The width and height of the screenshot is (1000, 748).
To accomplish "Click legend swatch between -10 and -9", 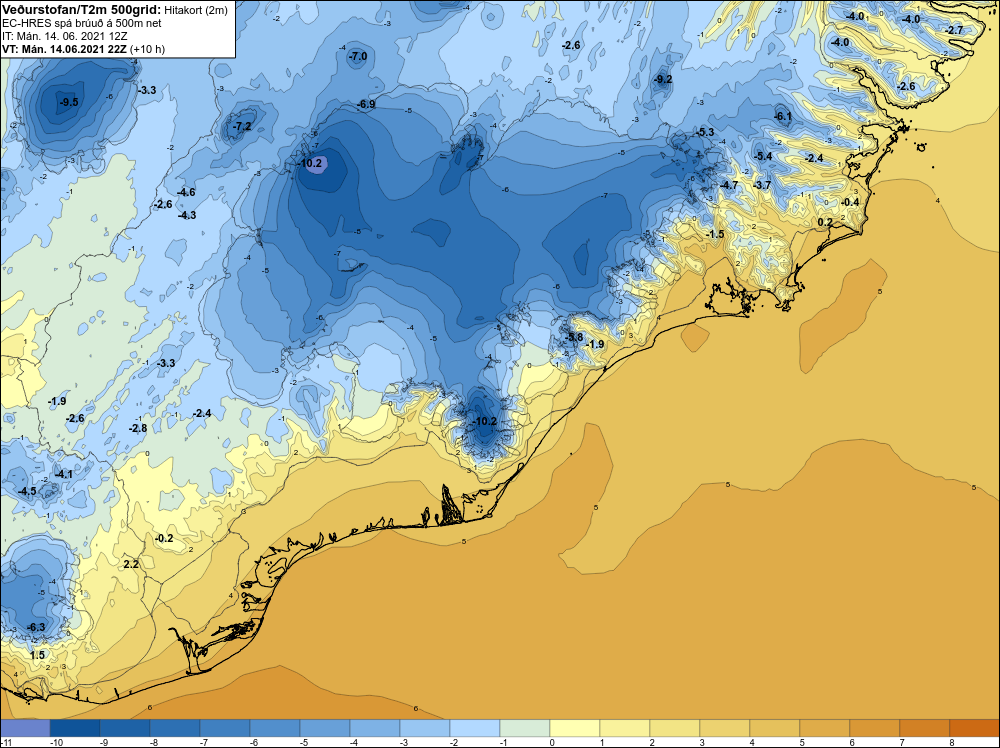I will click(x=75, y=728).
